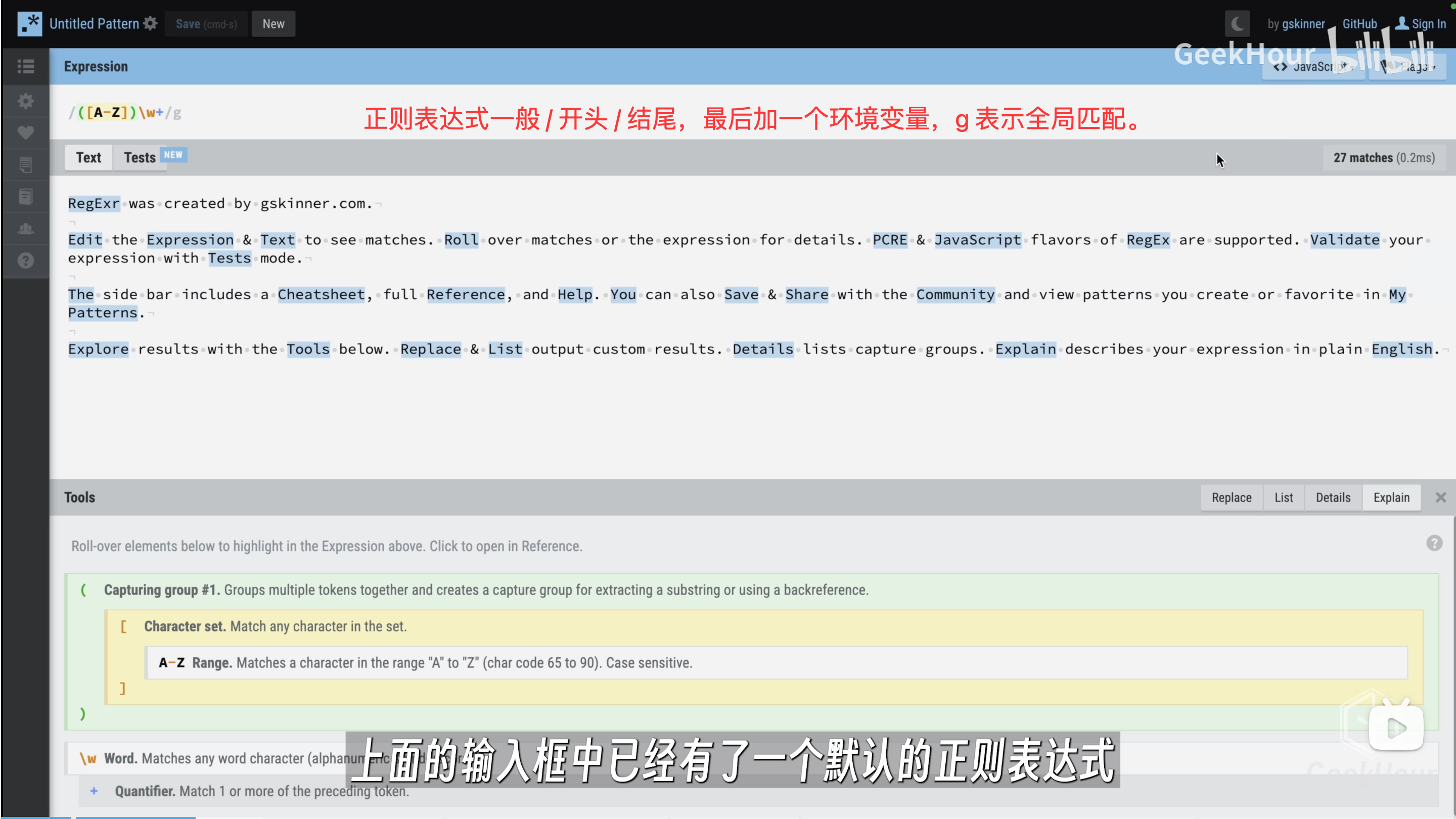The image size is (1456, 819).
Task: Open the Cheatsheet sidebar icon
Action: [25, 165]
